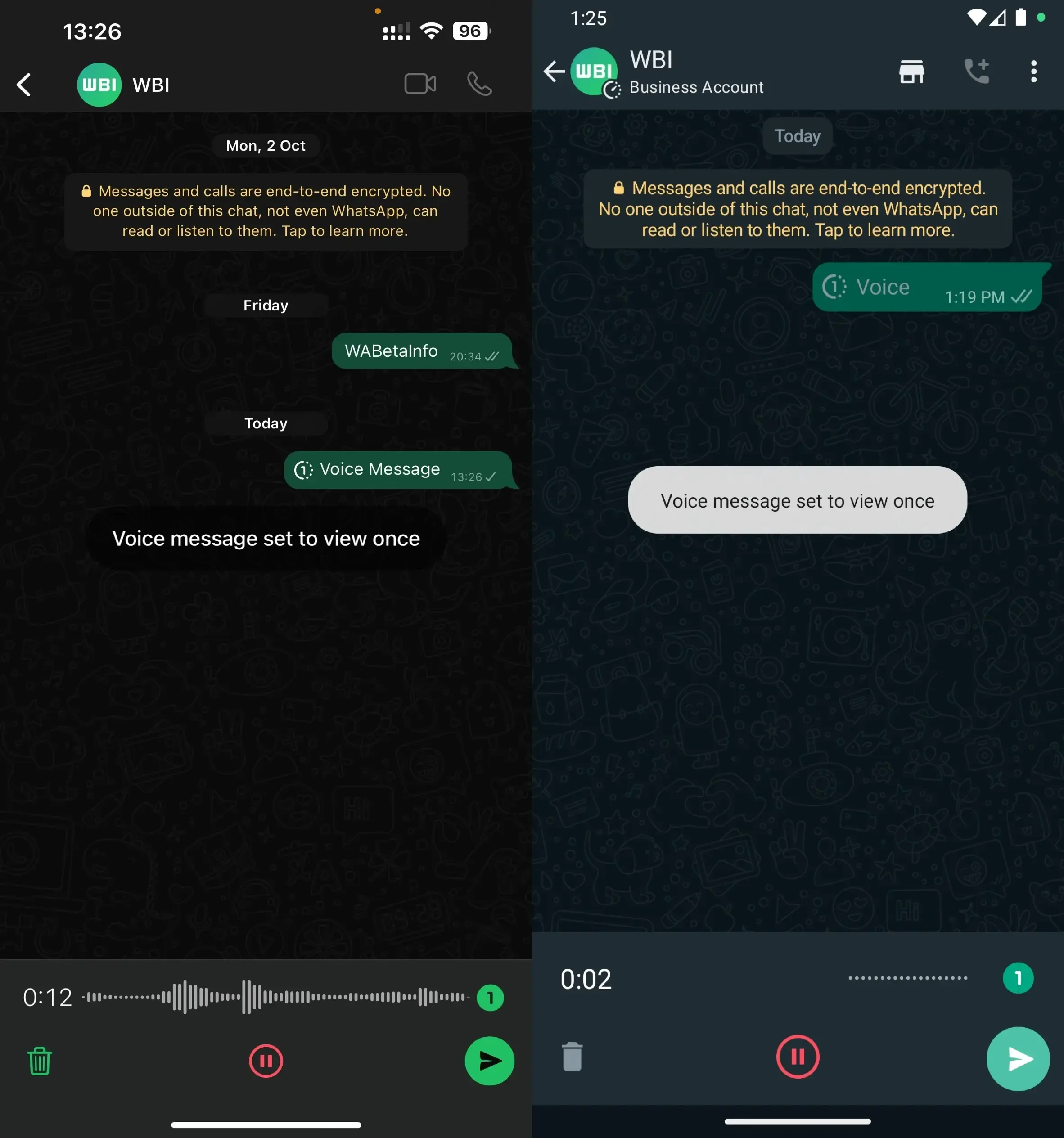Tap the catalog/shop icon in WBI Business header

[x=912, y=70]
